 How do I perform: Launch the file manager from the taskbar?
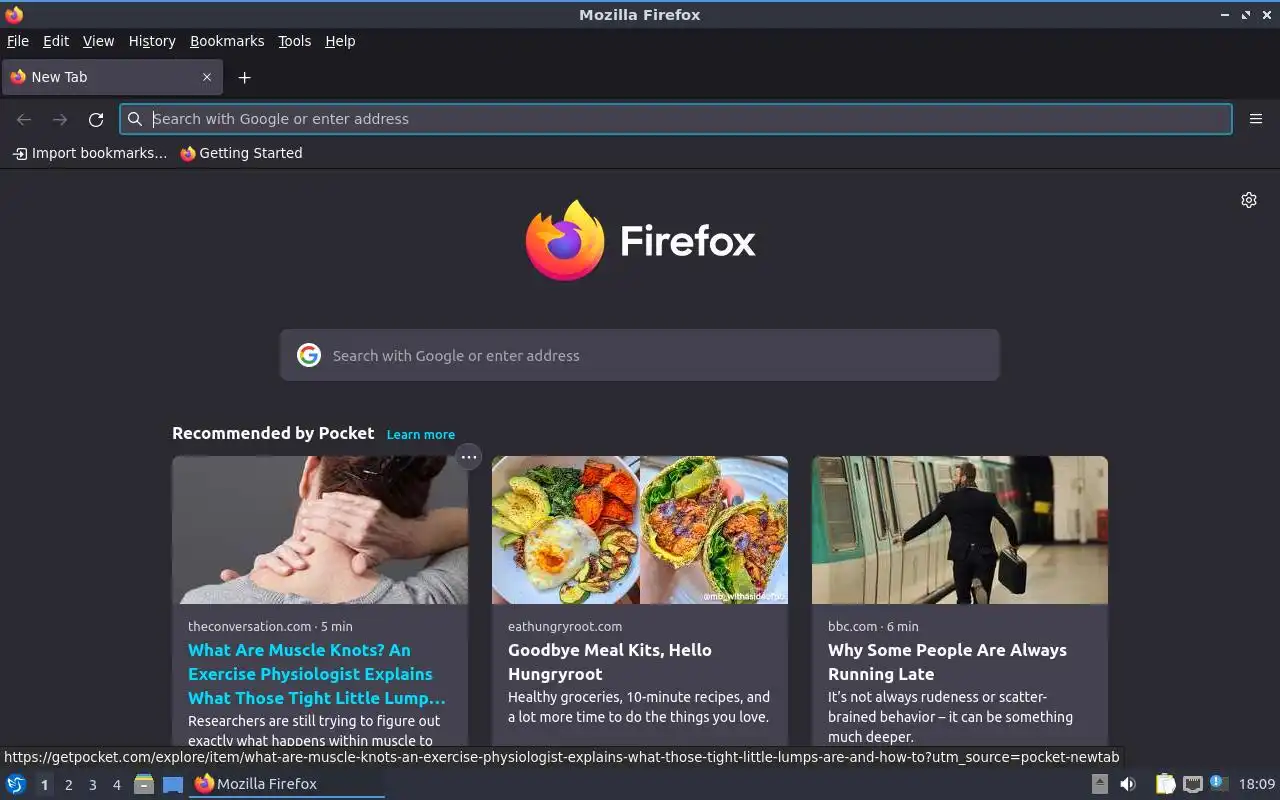pos(144,784)
